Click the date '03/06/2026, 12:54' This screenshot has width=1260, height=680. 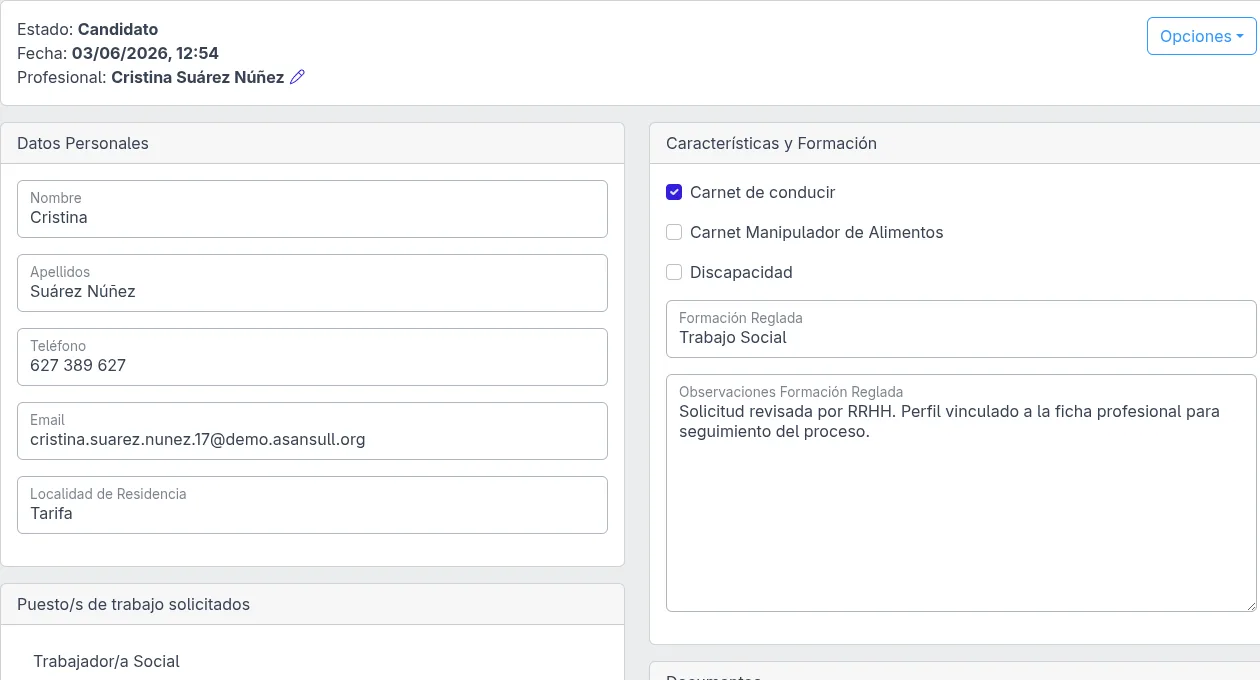145,53
